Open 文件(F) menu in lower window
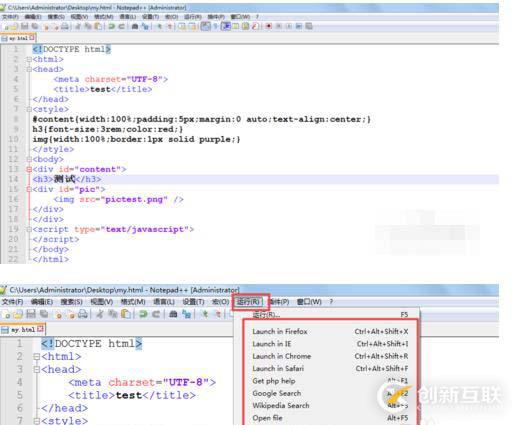The width and height of the screenshot is (512, 425). click(13, 302)
